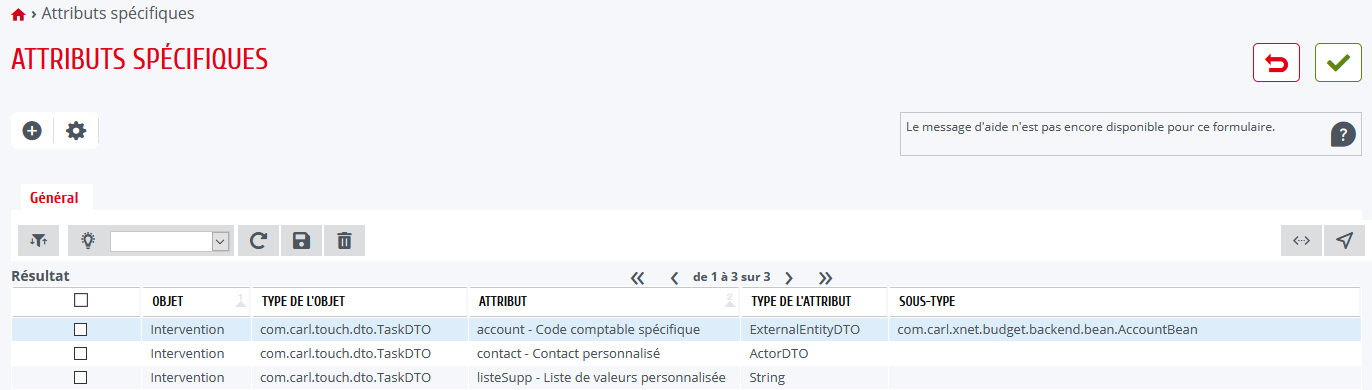
Task: Click the red home icon in breadcrumb
Action: tap(18, 15)
